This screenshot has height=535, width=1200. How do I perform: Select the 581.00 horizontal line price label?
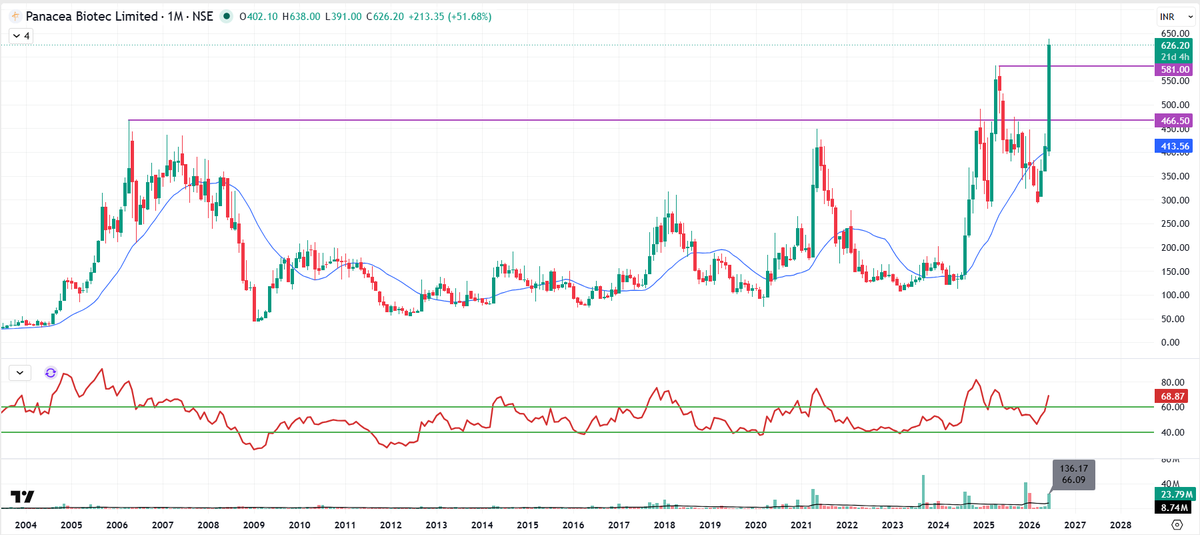1175,69
